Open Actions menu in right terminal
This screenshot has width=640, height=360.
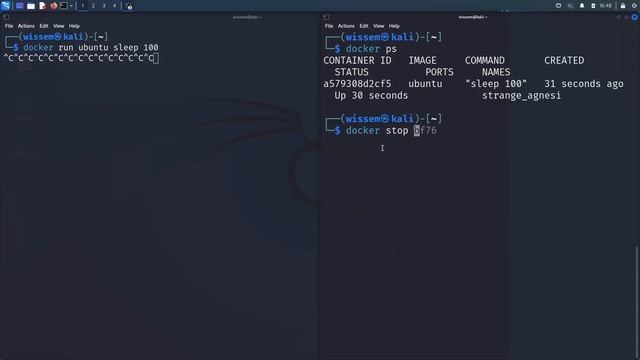click(x=346, y=26)
